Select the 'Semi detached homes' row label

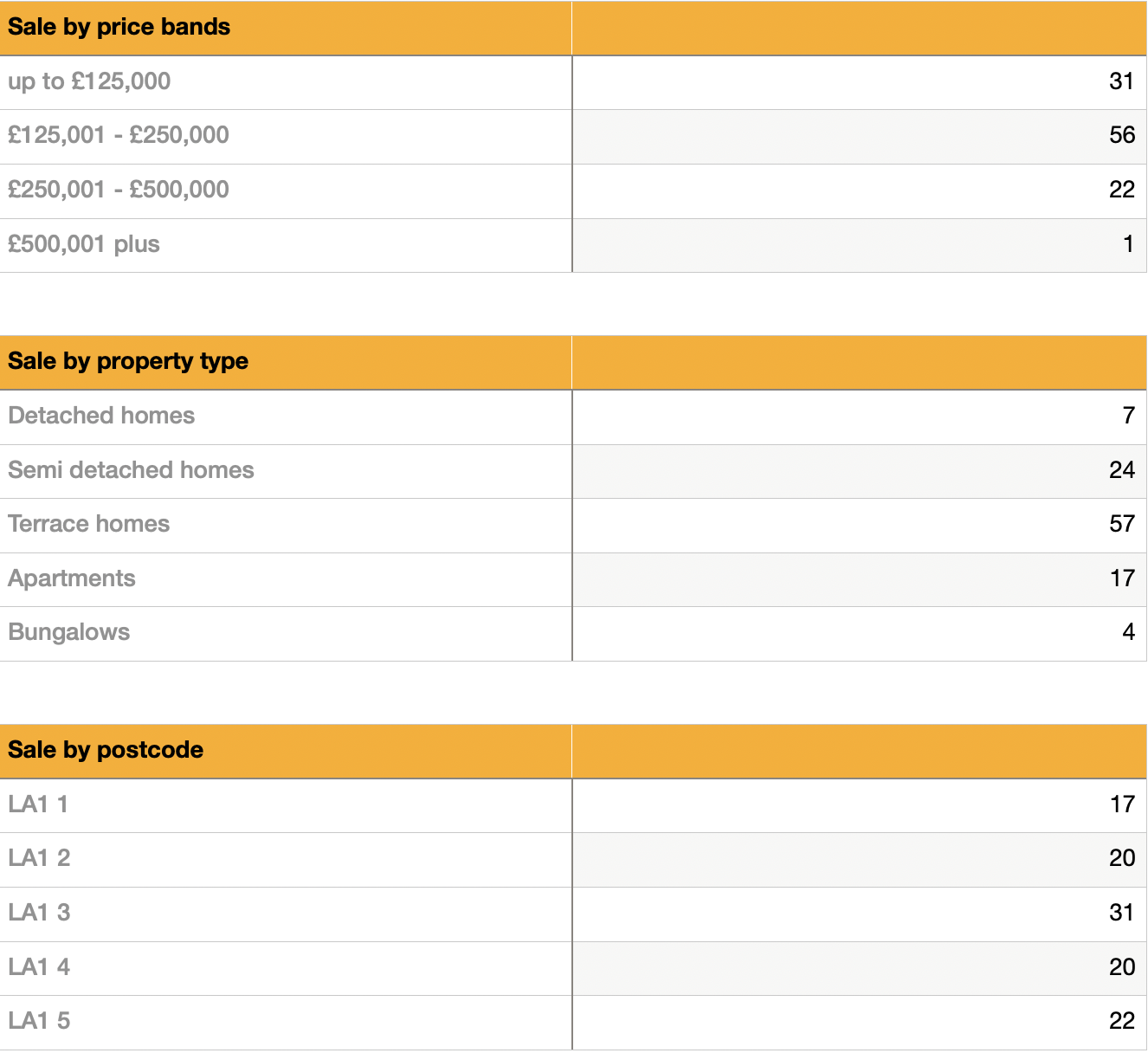(131, 470)
